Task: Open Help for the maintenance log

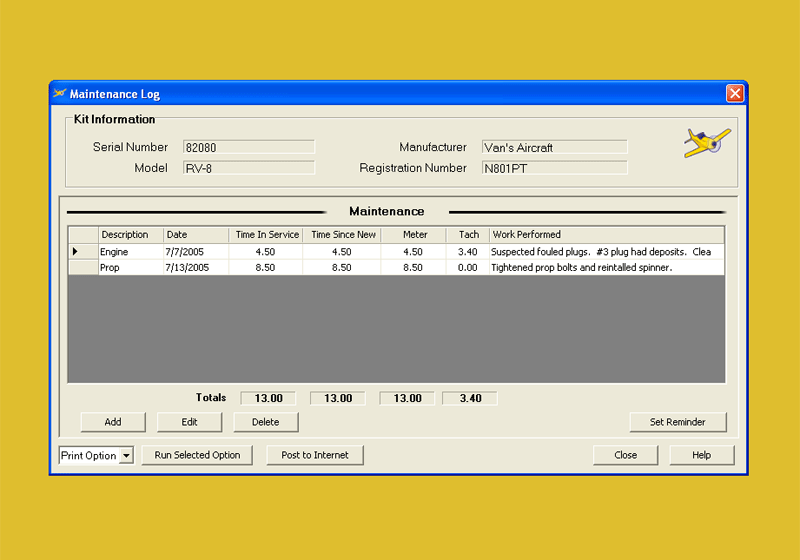Action: (x=701, y=455)
